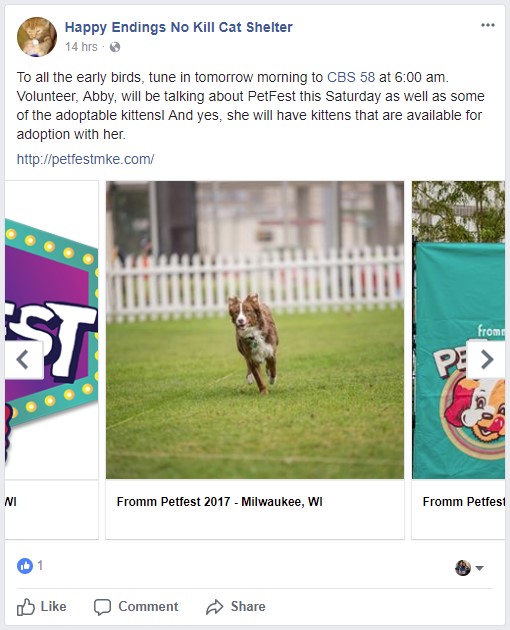
Task: Click the Fromm Petfest 2017 - Milwaukee caption
Action: click(x=219, y=502)
